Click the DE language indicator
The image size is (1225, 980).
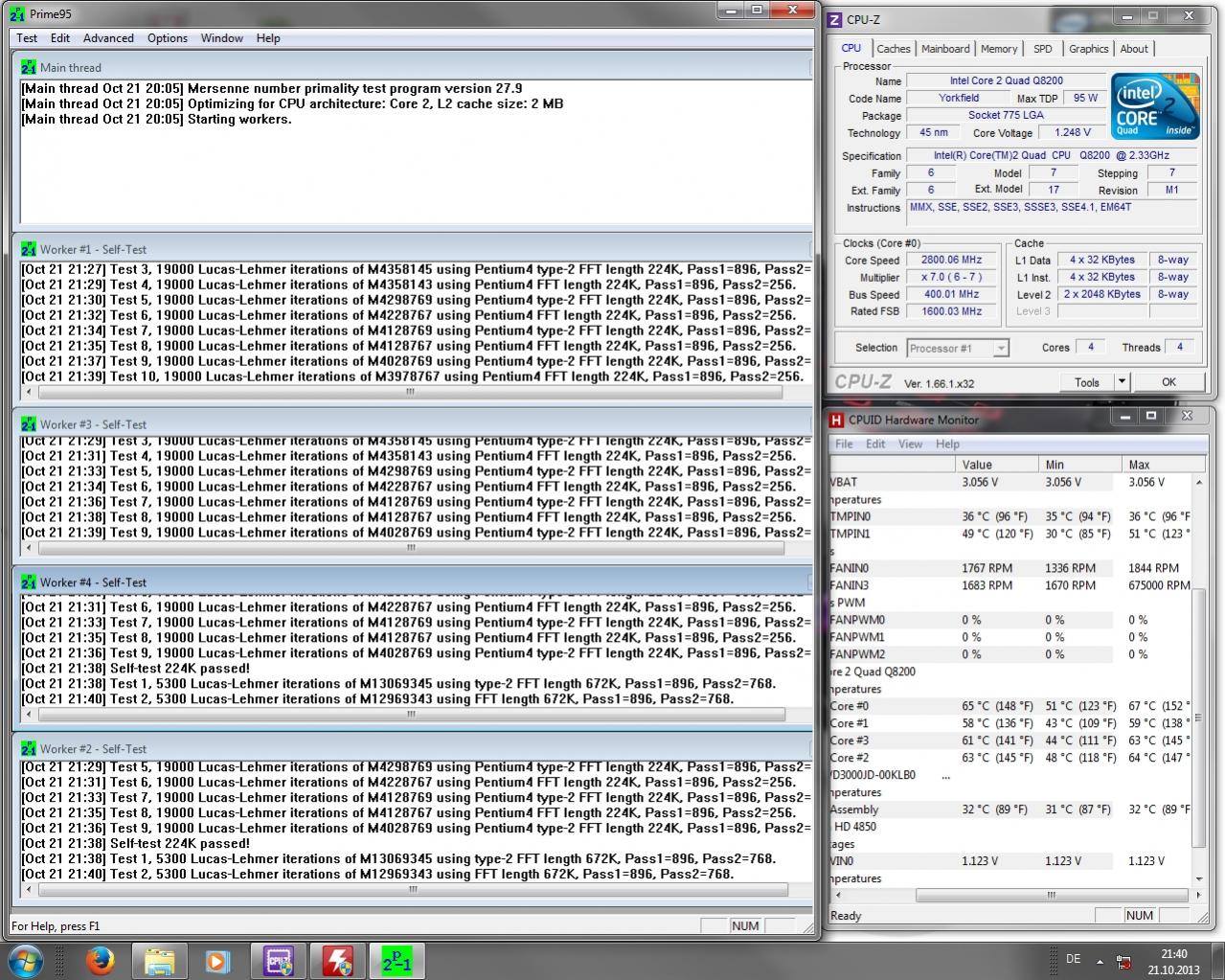point(1073,959)
